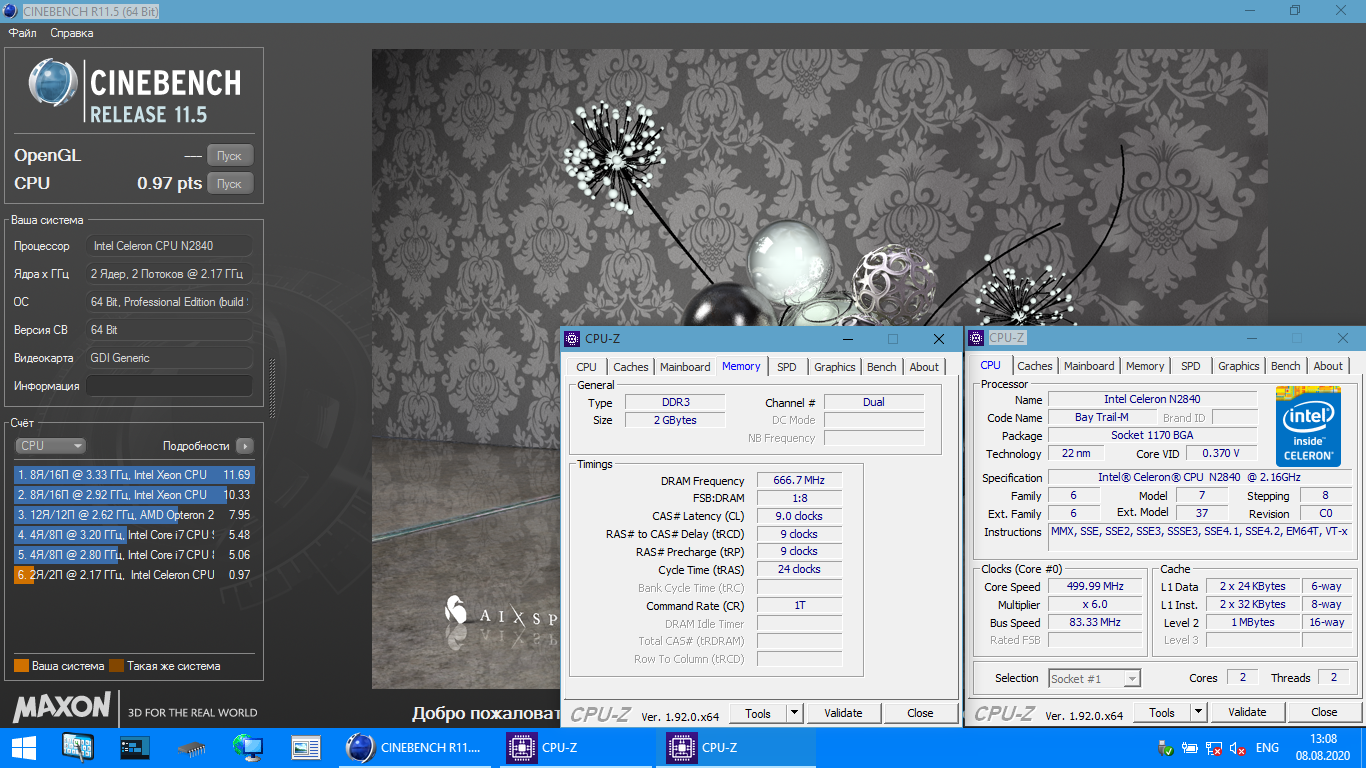Viewport: 1366px width, 768px height.
Task: Open the battery power tray icon
Action: click(1190, 748)
